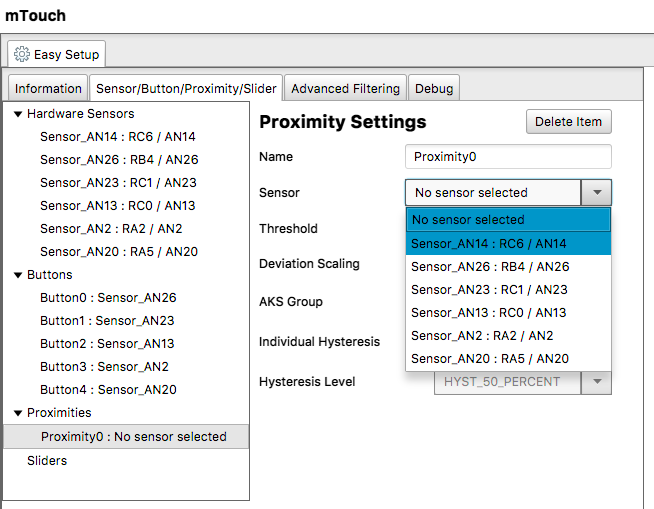Select Sensor_AN2 : RA2 / AN2 in tree
This screenshot has width=654, height=509.
111,229
